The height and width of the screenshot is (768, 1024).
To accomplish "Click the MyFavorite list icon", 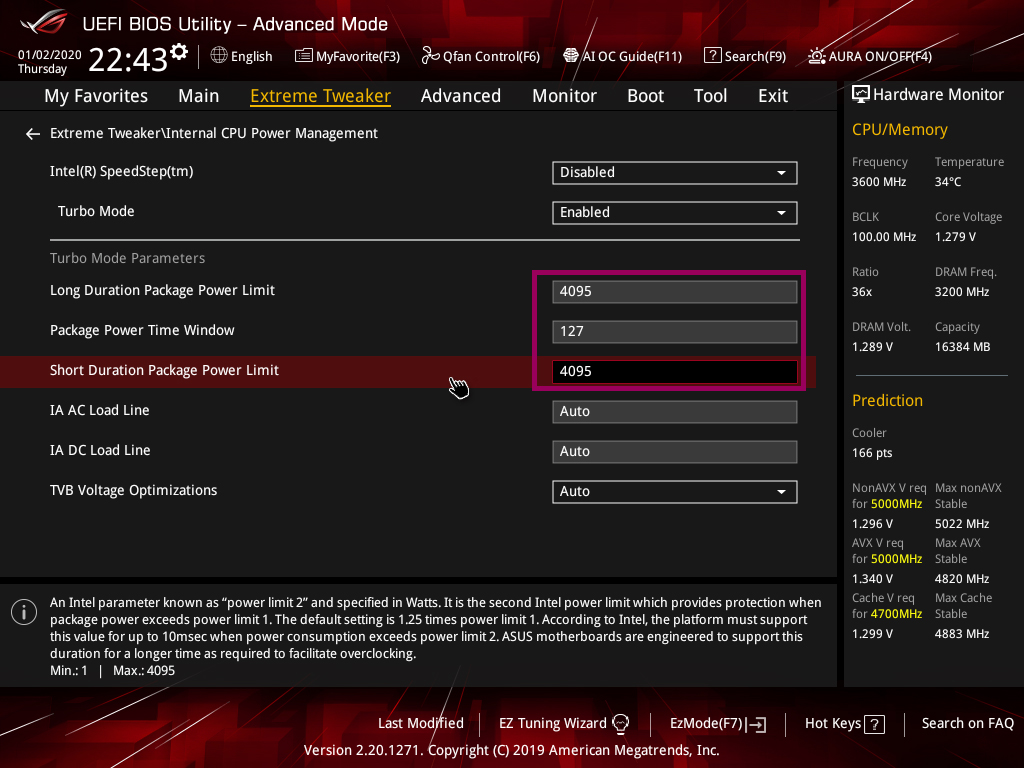I will point(304,56).
